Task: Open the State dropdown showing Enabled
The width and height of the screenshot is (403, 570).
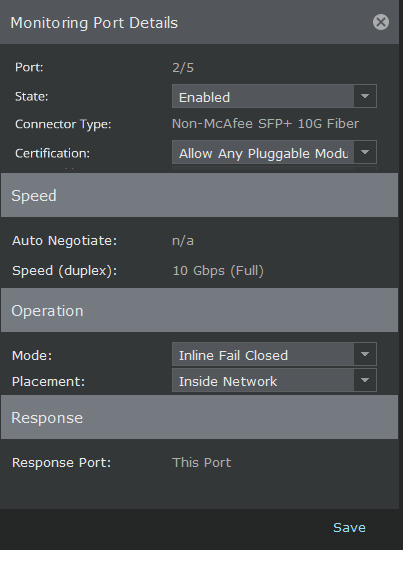Action: pos(274,96)
